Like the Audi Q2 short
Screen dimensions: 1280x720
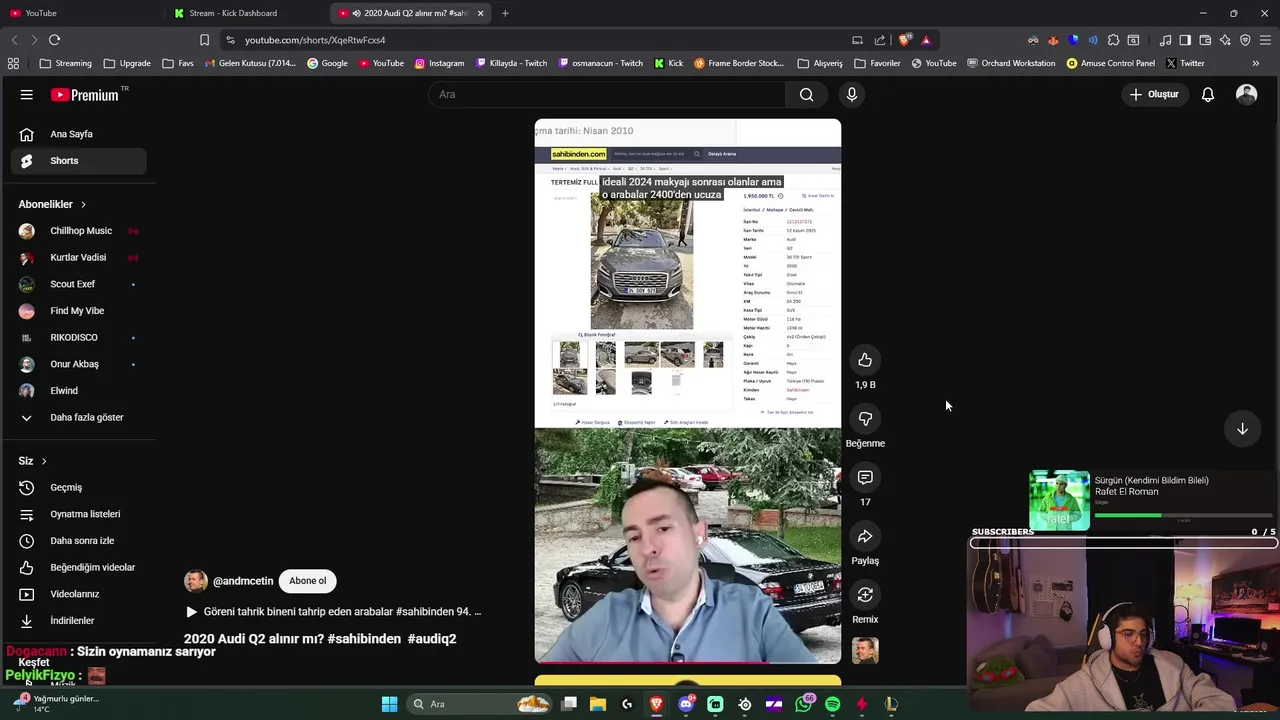coord(865,360)
